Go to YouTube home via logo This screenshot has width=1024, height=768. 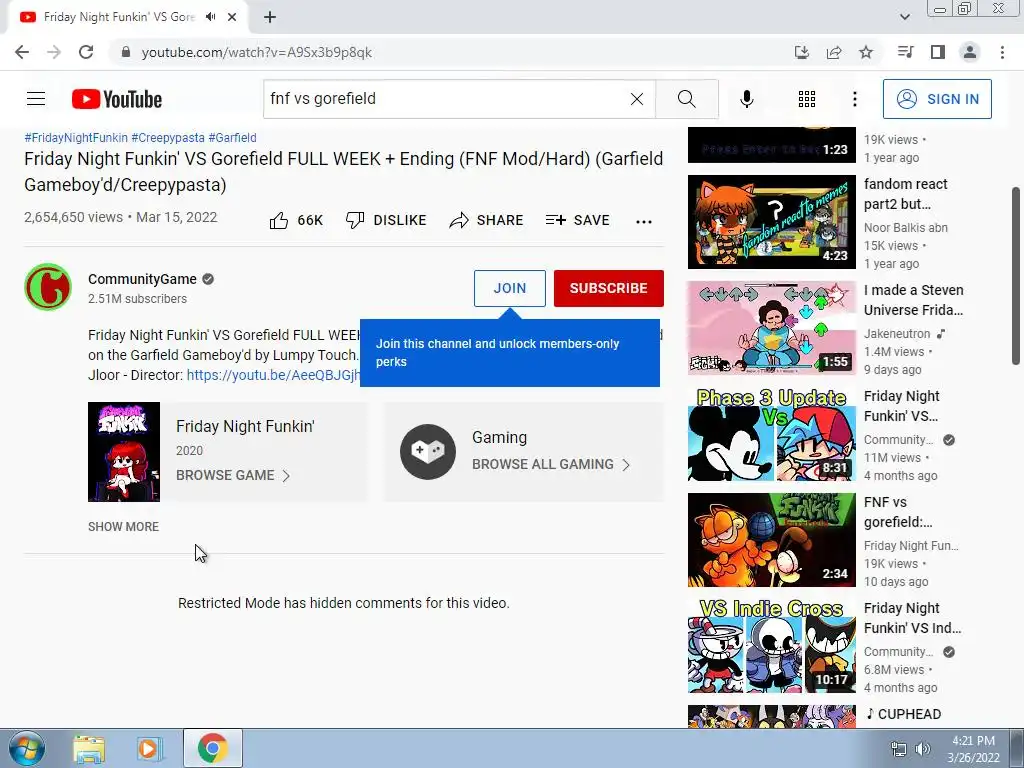click(117, 99)
